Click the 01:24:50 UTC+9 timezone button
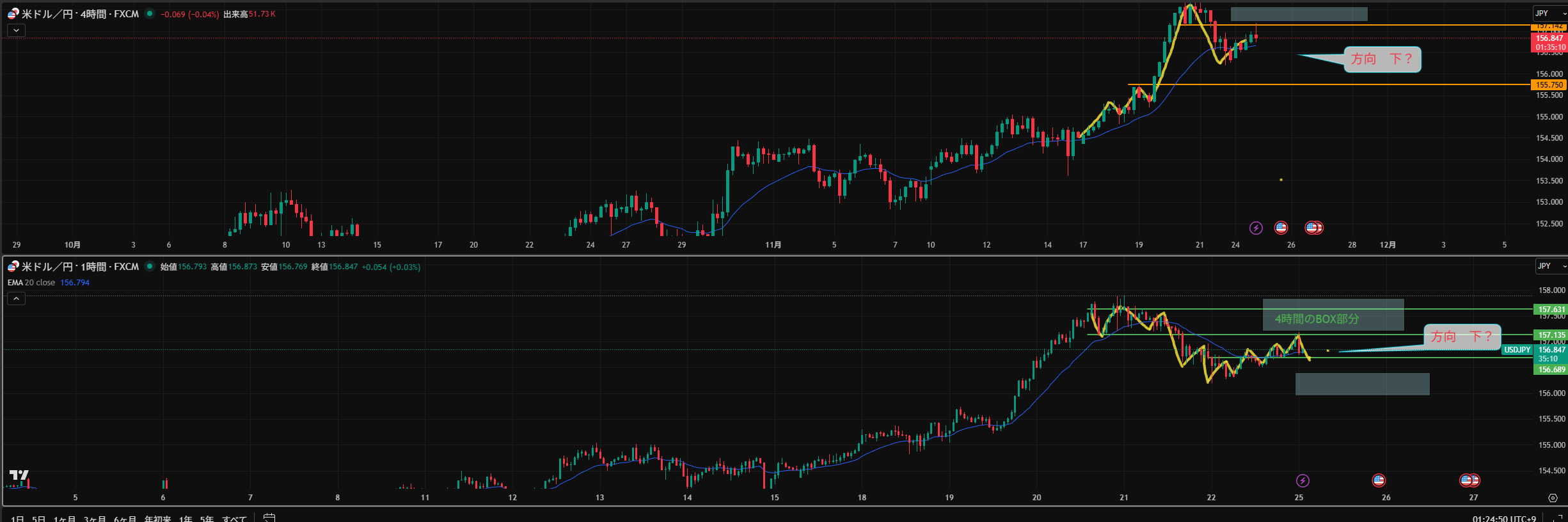 point(1503,518)
